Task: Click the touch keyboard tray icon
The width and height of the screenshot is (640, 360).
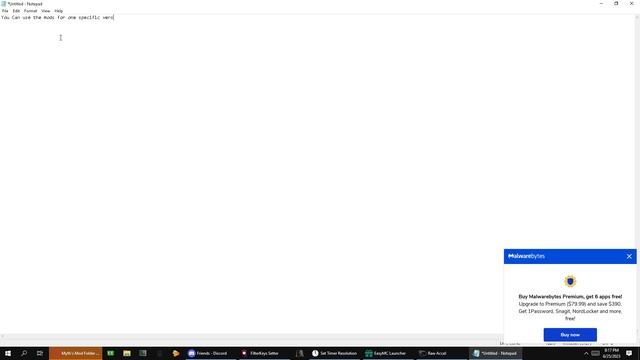Action: click(x=596, y=353)
